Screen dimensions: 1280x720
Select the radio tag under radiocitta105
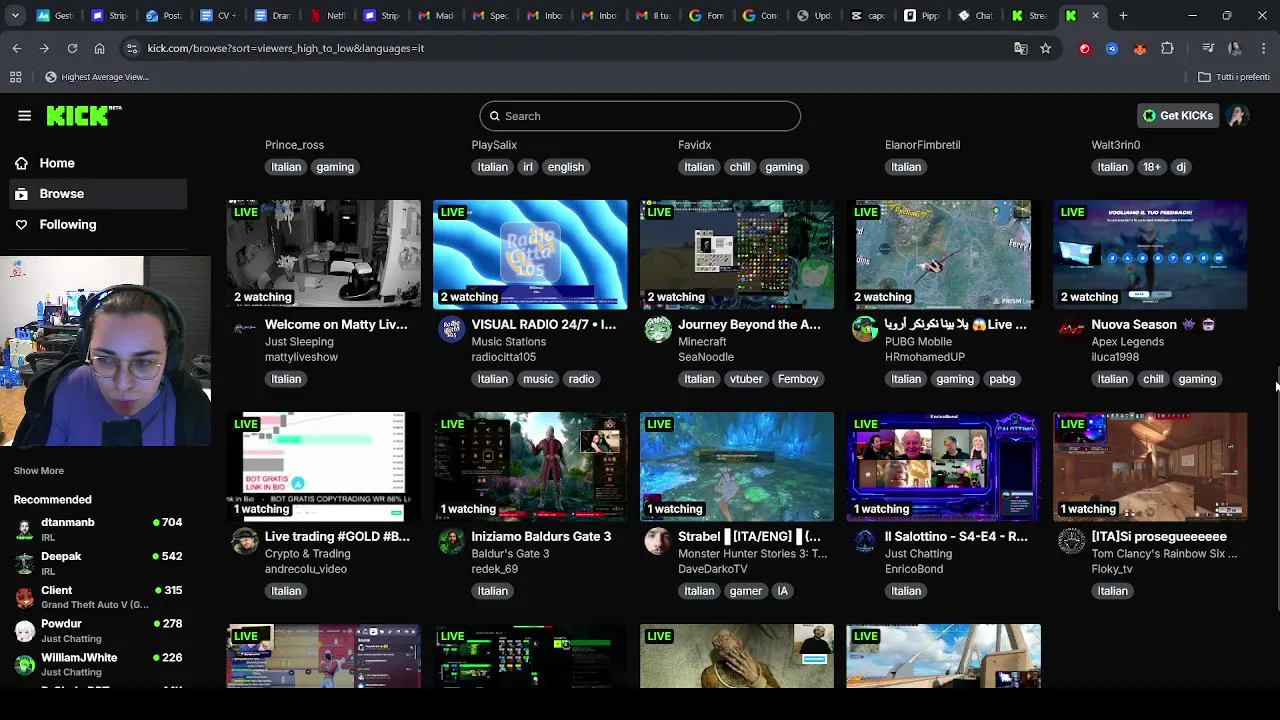pyautogui.click(x=581, y=379)
